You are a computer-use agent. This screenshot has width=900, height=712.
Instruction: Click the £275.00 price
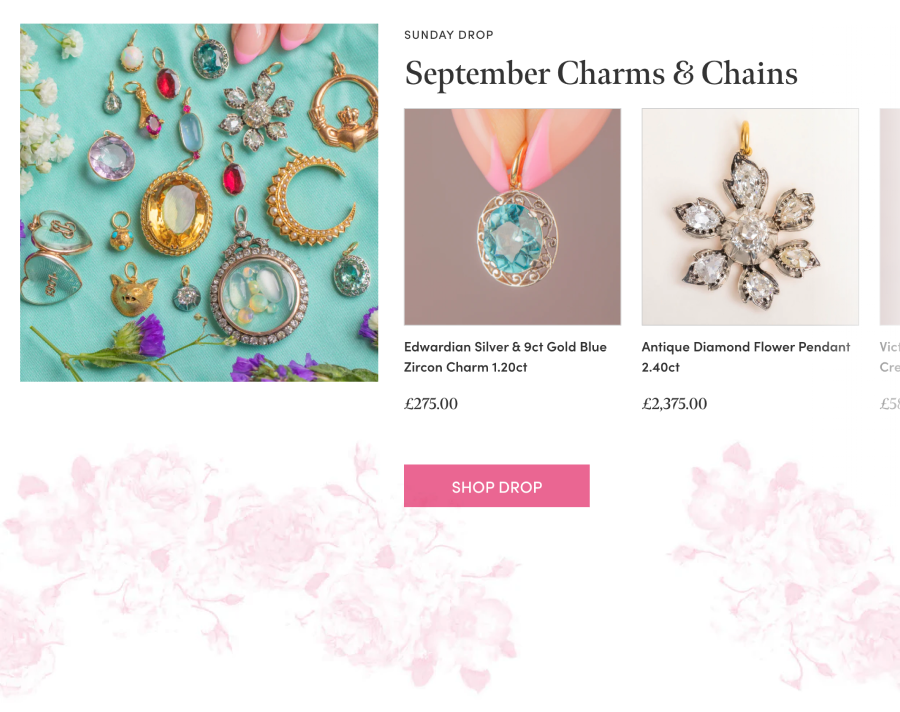click(x=431, y=404)
